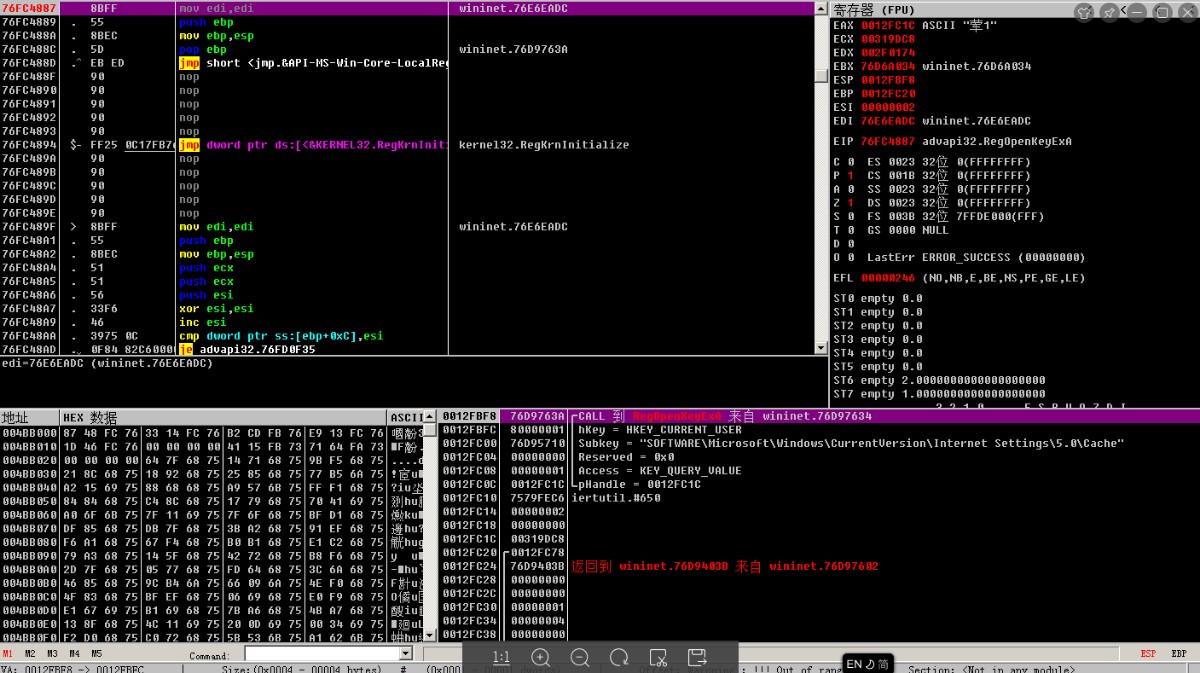
Task: Select the EBX register value 76D6A034
Action: click(888, 66)
